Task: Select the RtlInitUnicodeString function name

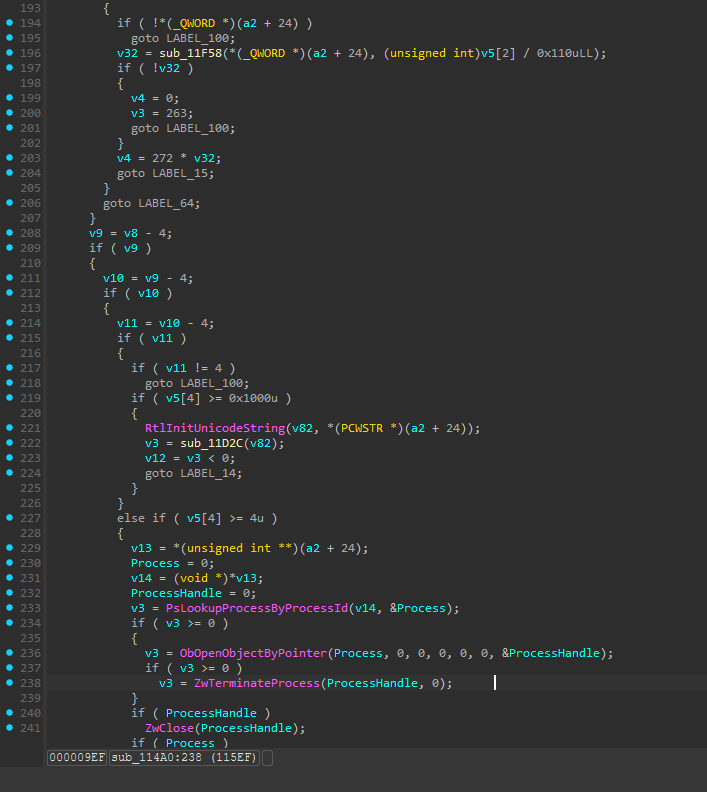Action: click(215, 428)
